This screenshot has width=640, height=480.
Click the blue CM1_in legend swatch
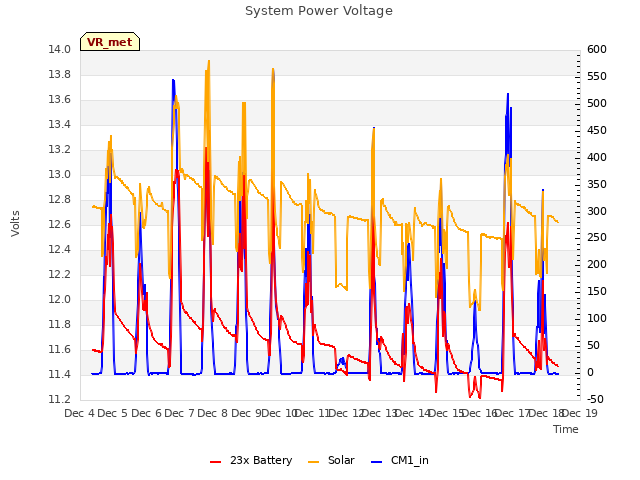click(376, 462)
